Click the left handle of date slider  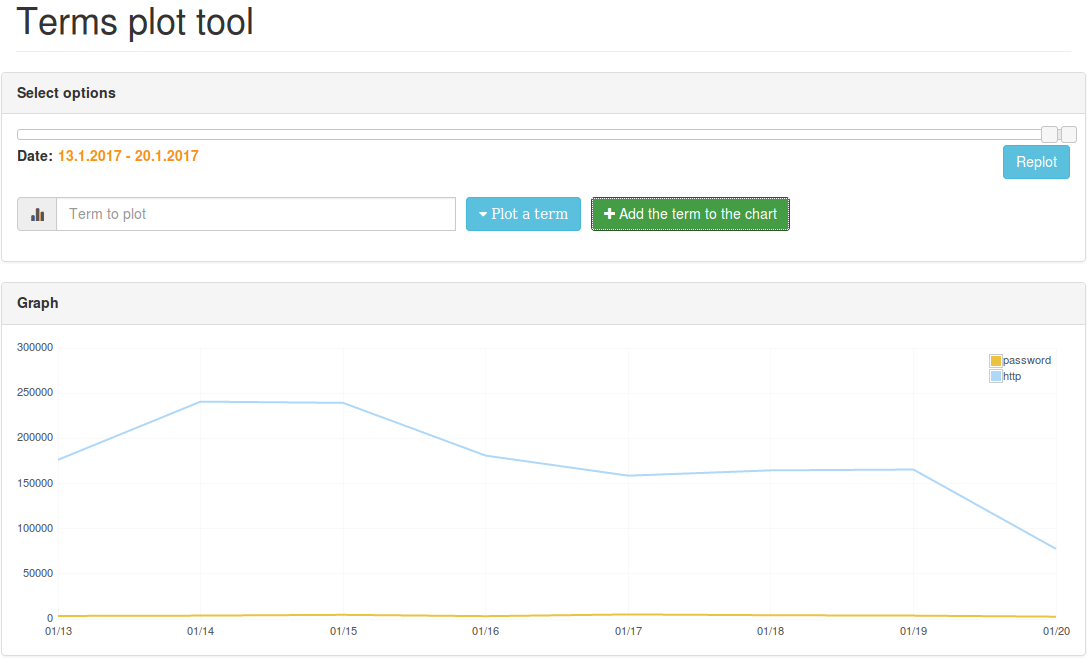(1048, 134)
